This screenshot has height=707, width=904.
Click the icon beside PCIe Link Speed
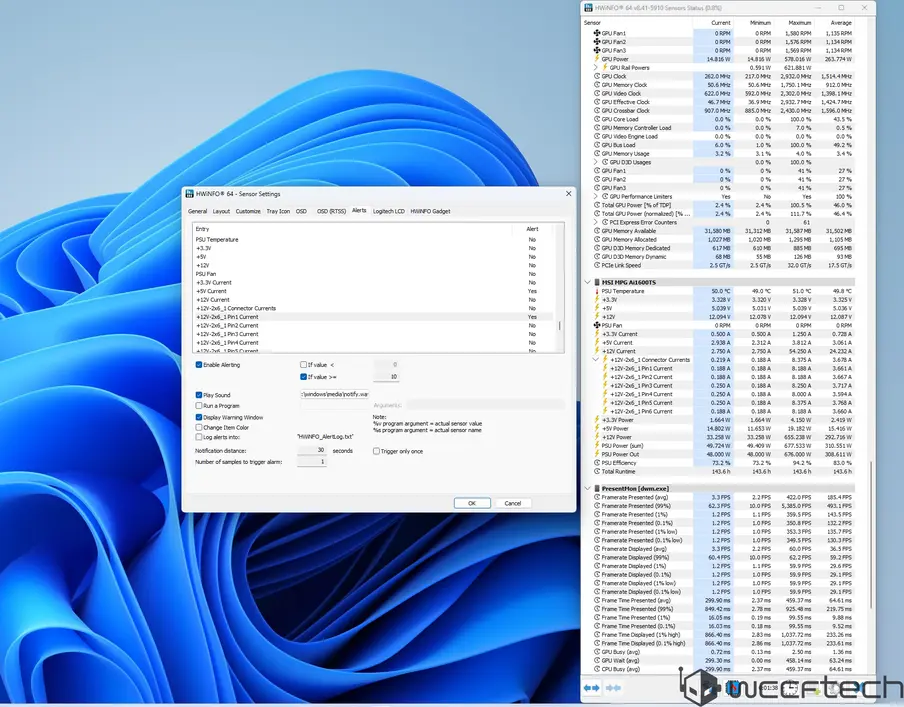(x=597, y=265)
